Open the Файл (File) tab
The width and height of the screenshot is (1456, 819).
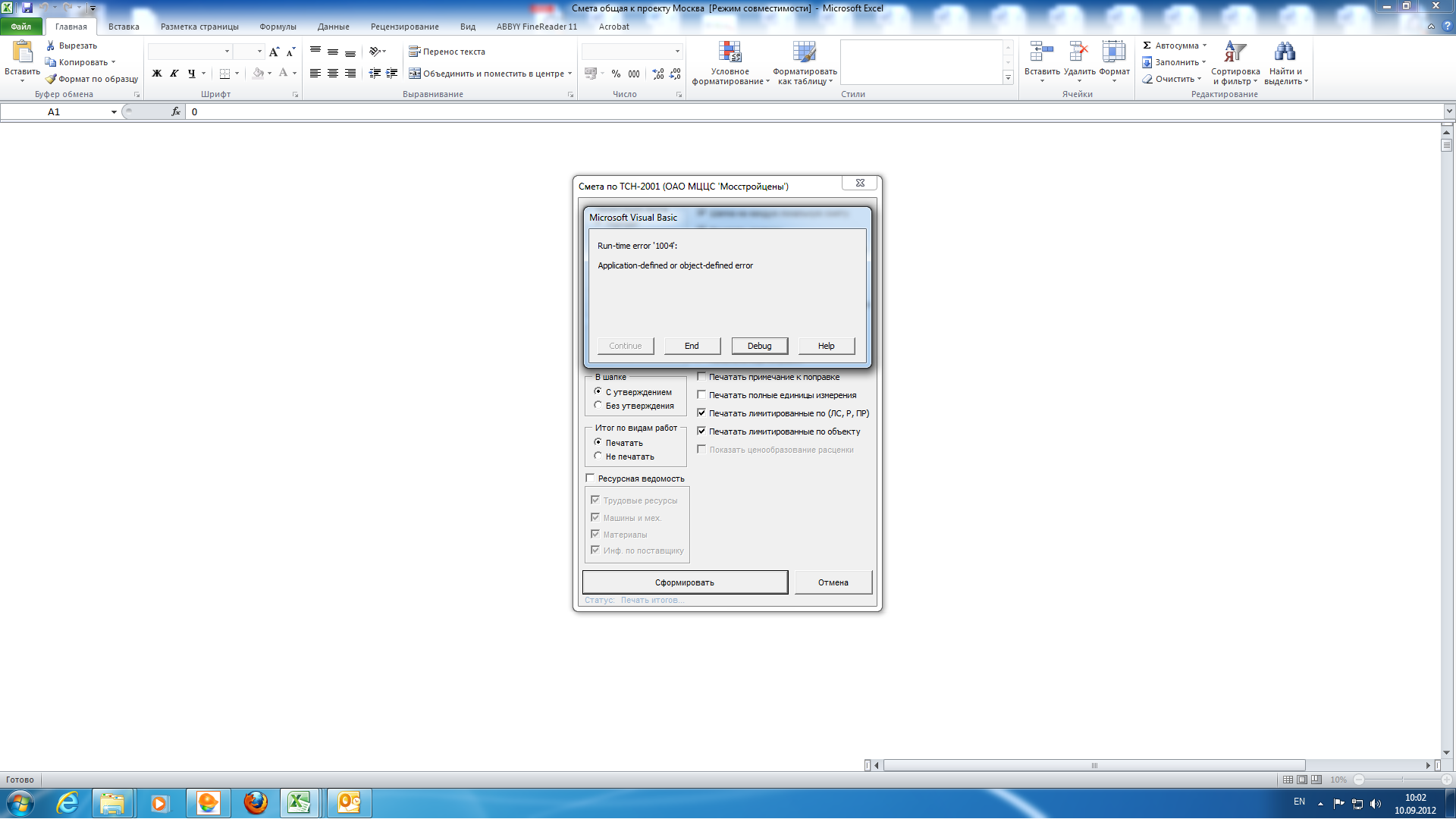pyautogui.click(x=21, y=27)
